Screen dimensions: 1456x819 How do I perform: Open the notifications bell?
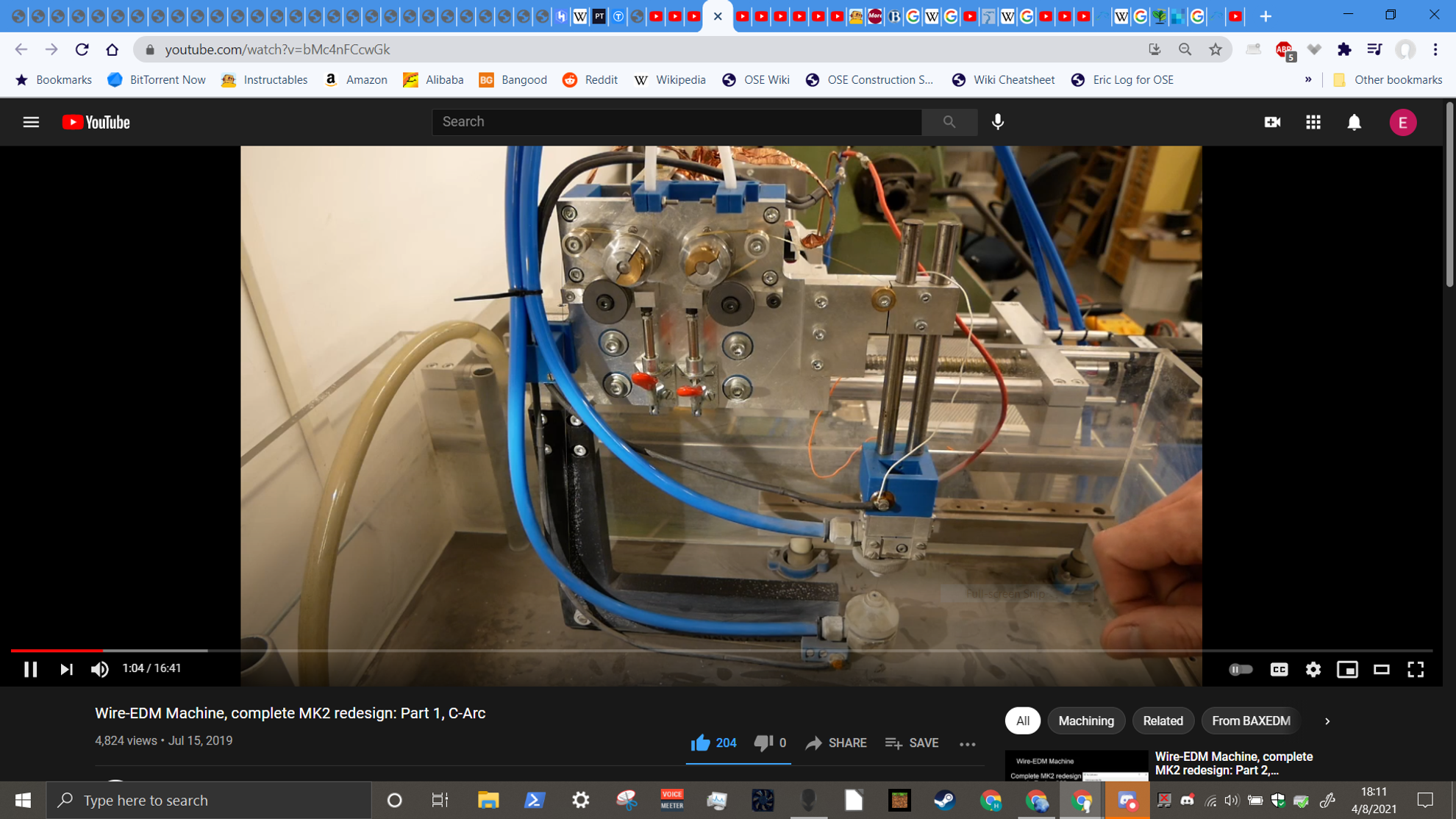[1354, 122]
